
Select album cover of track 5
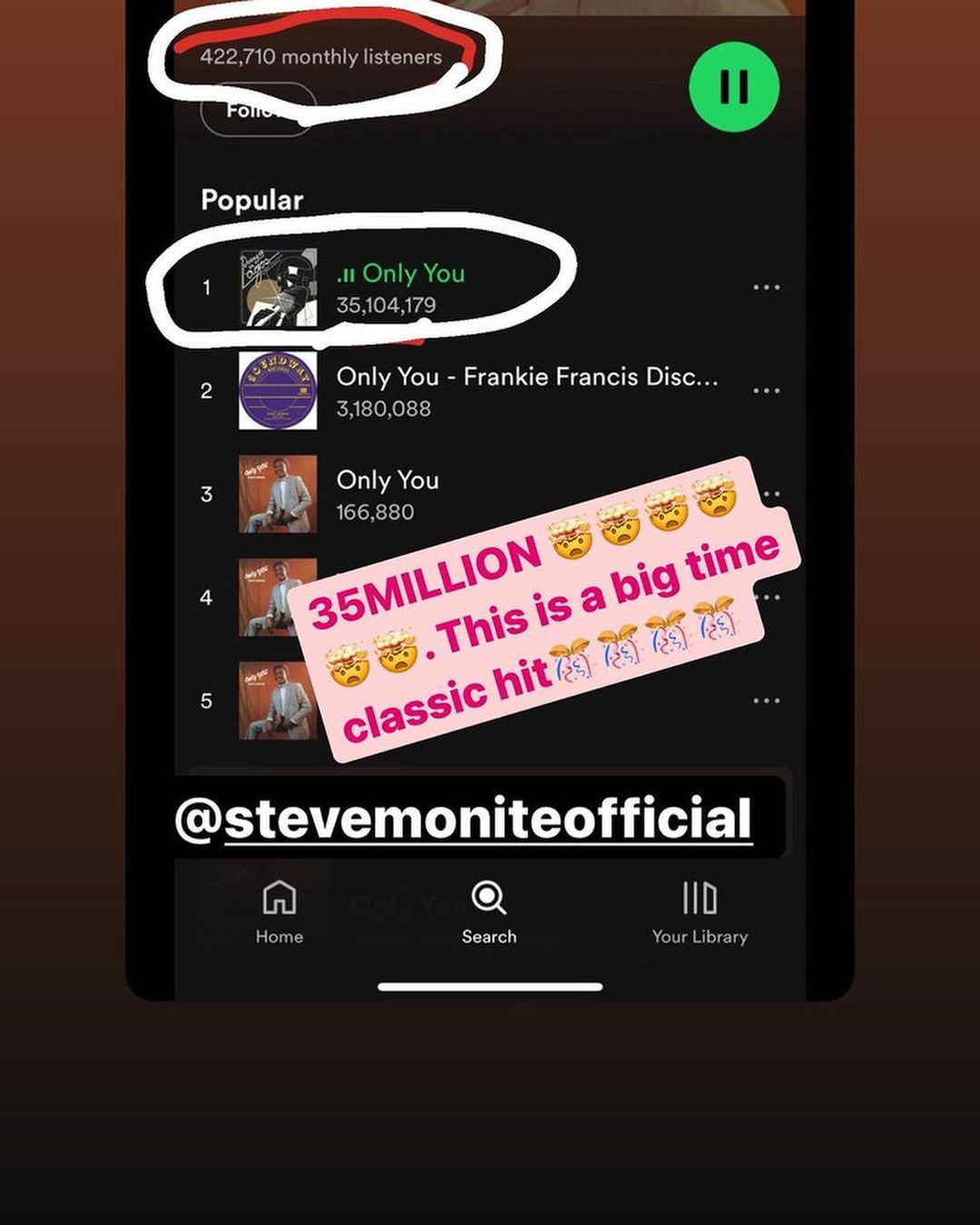[276, 701]
